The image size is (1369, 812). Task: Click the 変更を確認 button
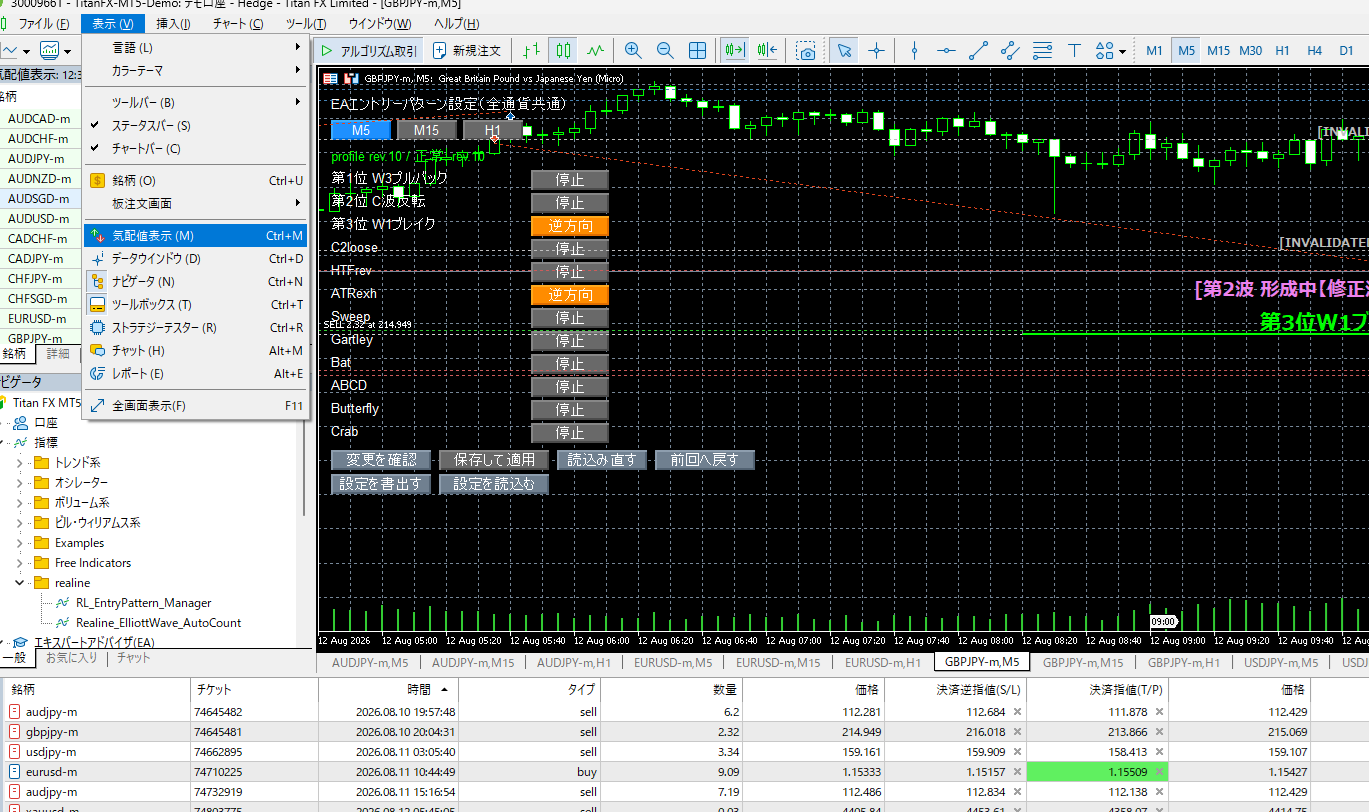click(x=381, y=460)
